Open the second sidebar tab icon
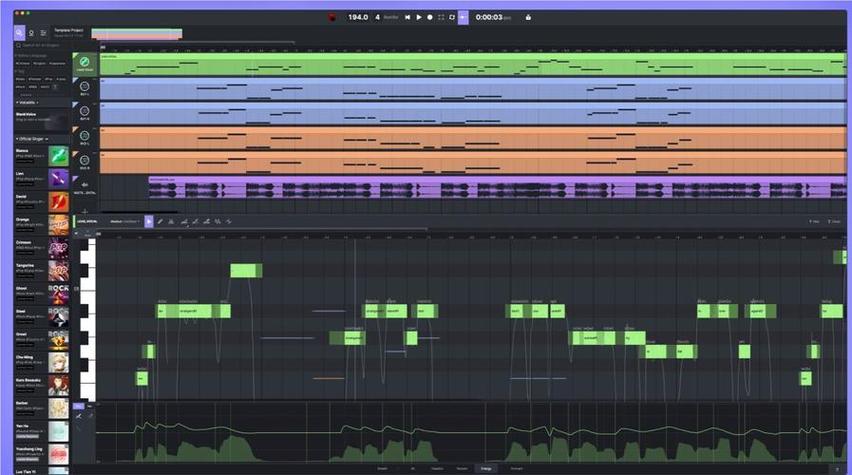This screenshot has width=852, height=475. 31,33
